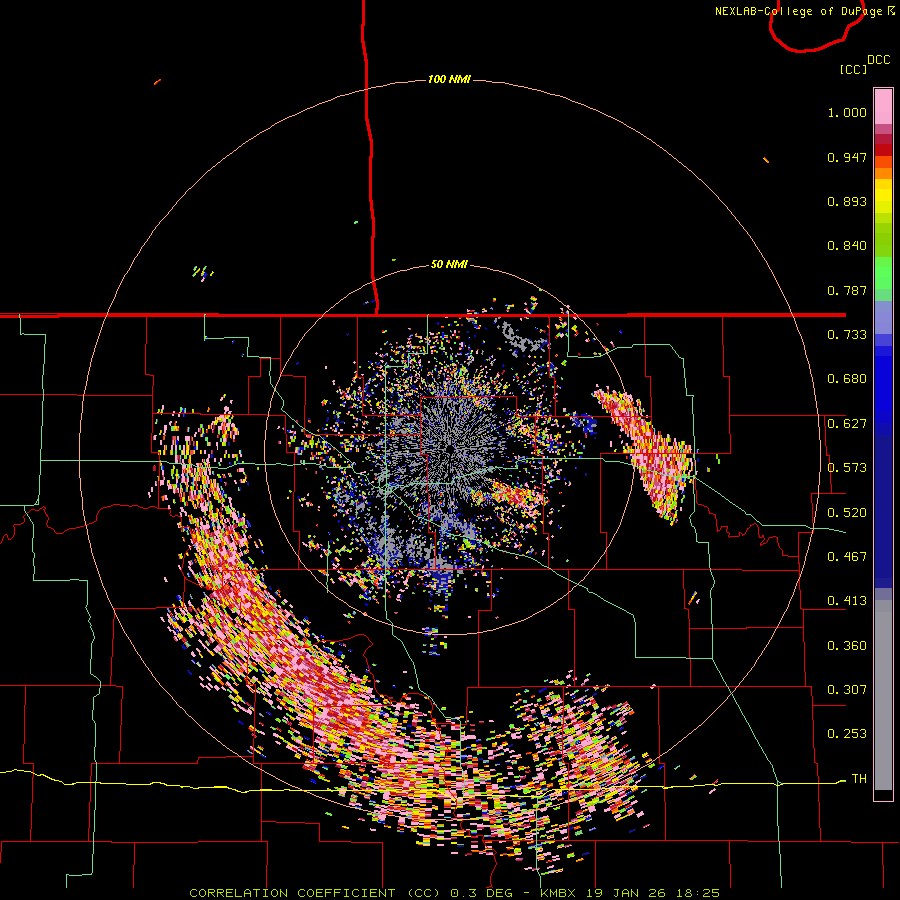Click the 0.627 legend value
Image resolution: width=900 pixels, height=900 pixels.
pos(847,424)
